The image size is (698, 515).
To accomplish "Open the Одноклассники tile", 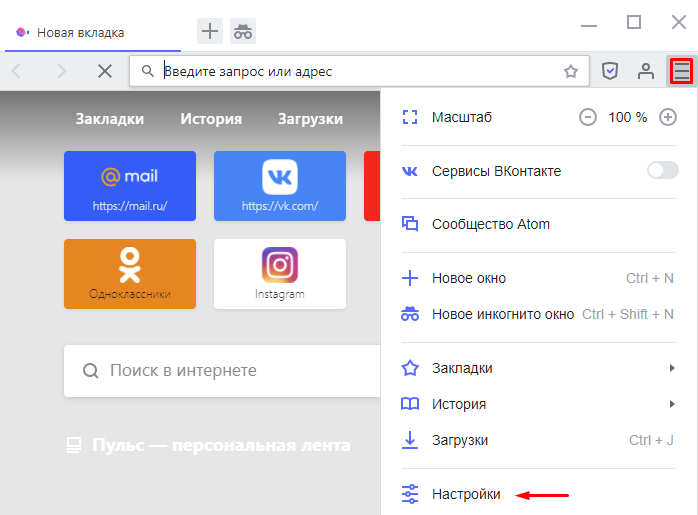I will [x=130, y=274].
